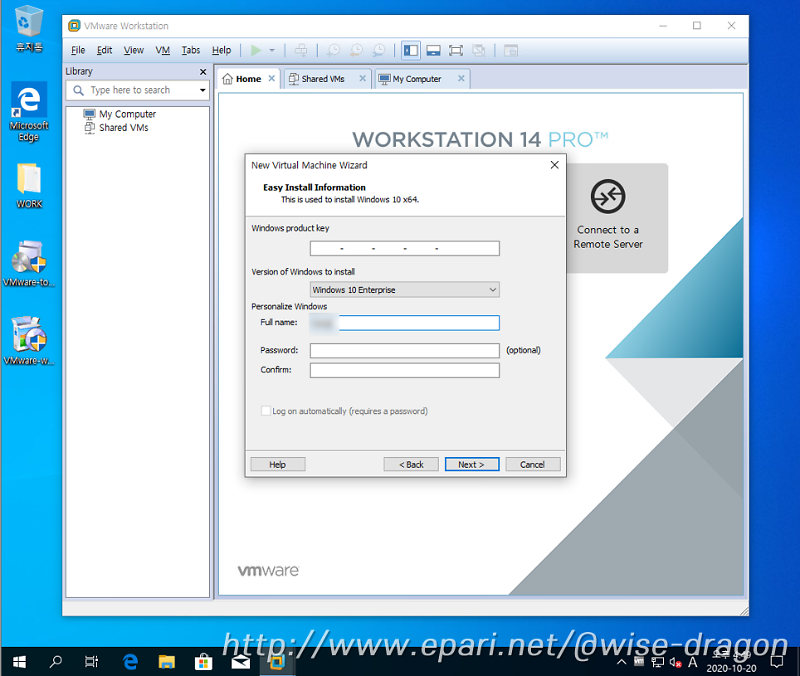Click the Revert Snapshot toolbar icon
The height and width of the screenshot is (676, 800).
coord(356,50)
